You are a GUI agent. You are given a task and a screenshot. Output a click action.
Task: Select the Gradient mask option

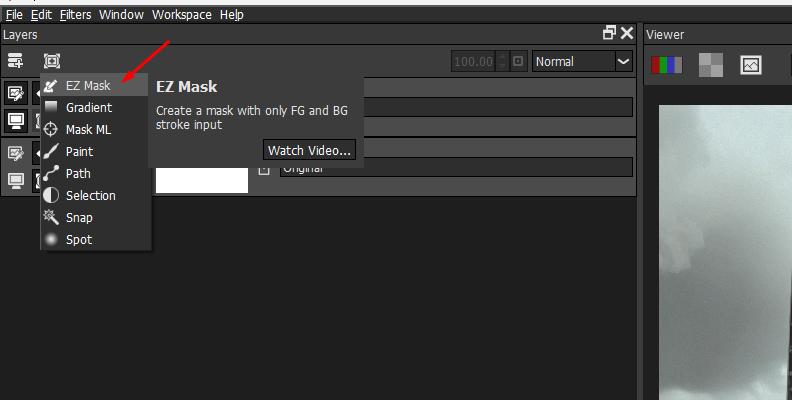point(88,107)
